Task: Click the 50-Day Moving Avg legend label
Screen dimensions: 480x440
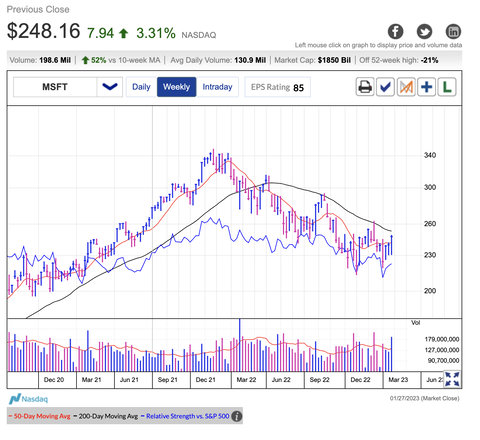Action: pyautogui.click(x=40, y=416)
